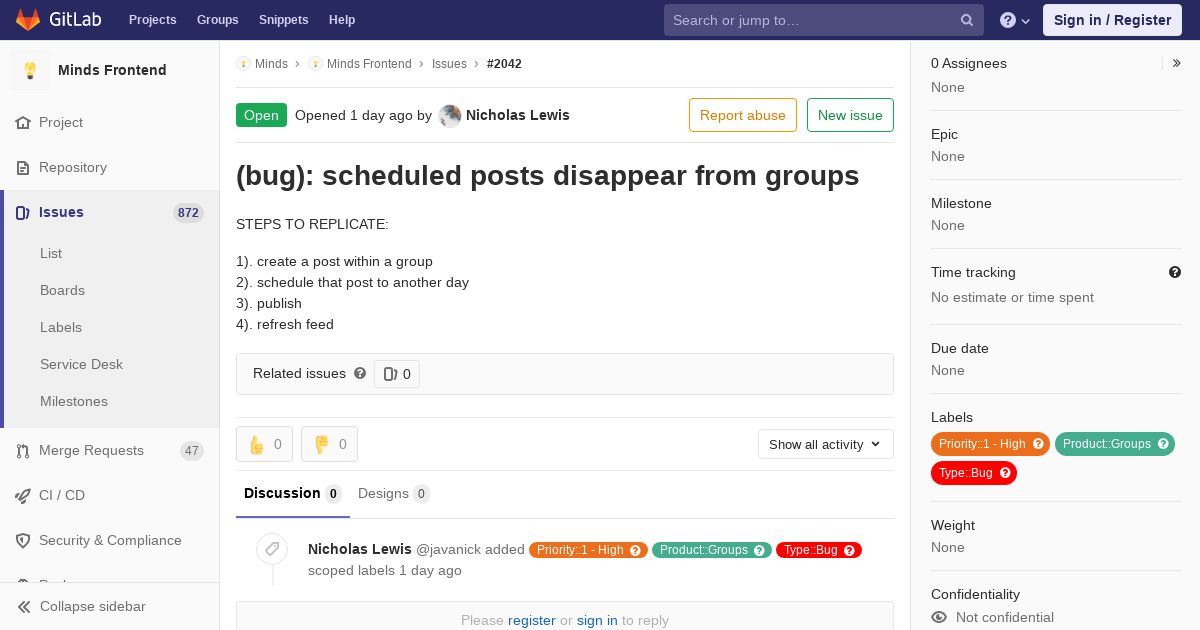Viewport: 1200px width, 630px height.
Task: Click help icon on sidebar Type::Bug label
Action: coord(1005,473)
